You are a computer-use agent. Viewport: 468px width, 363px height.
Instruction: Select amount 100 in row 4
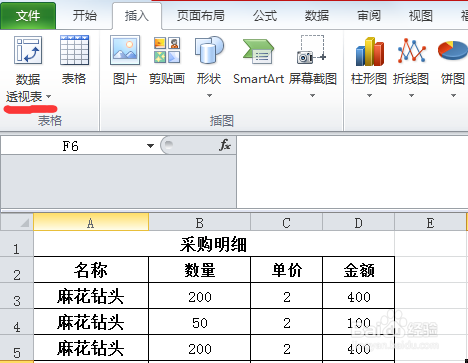coord(359,322)
